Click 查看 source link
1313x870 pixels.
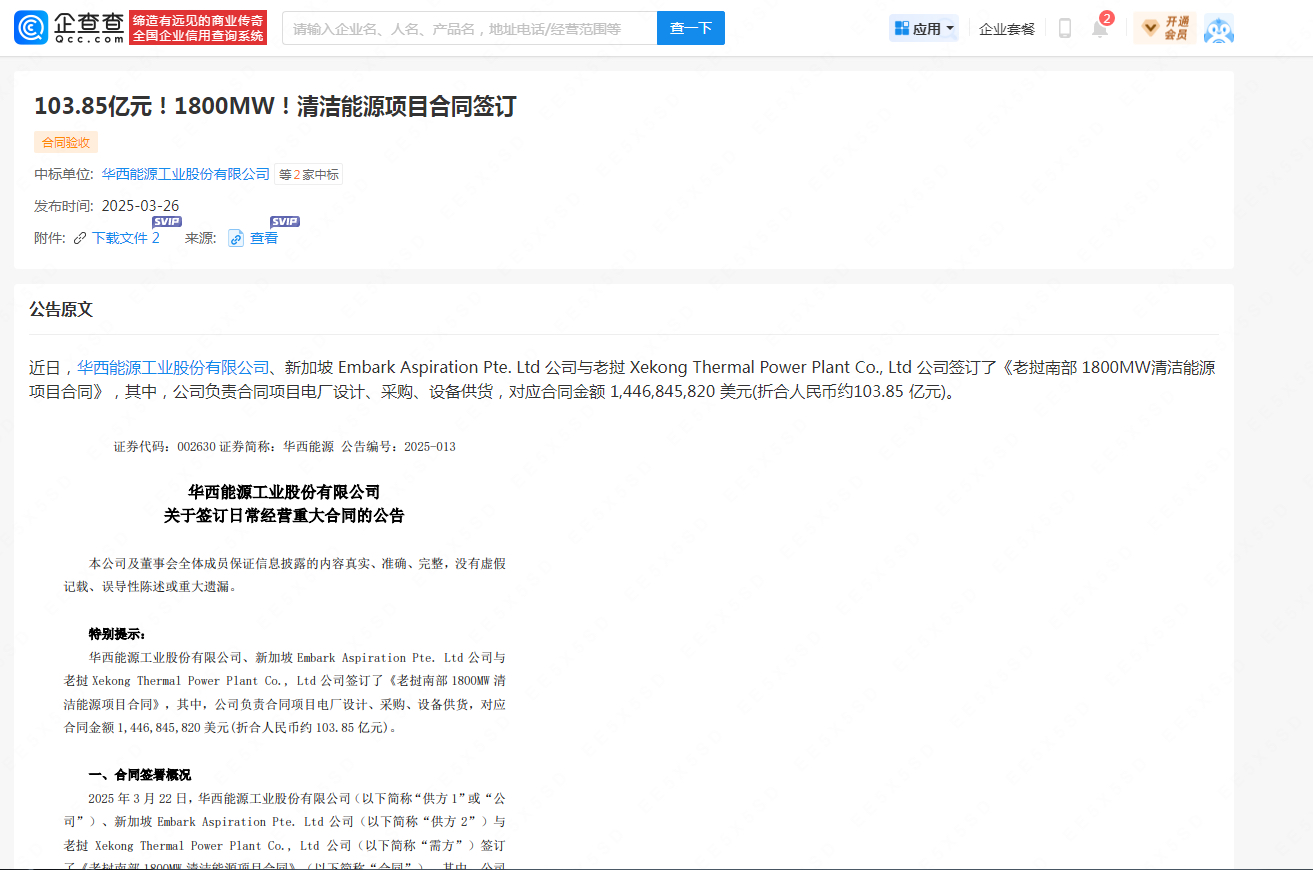click(264, 238)
